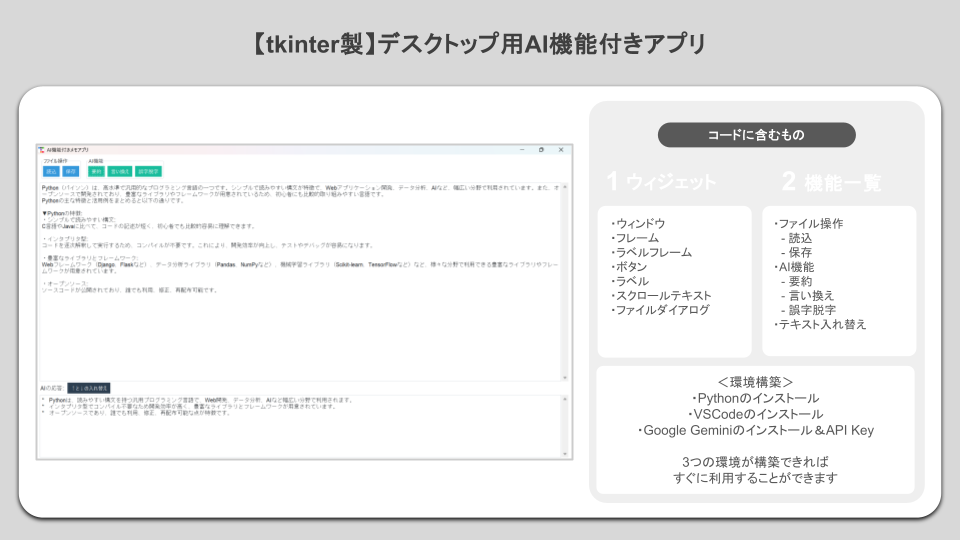
Task: Click the 読込 (load) file button
Action: coord(51,171)
